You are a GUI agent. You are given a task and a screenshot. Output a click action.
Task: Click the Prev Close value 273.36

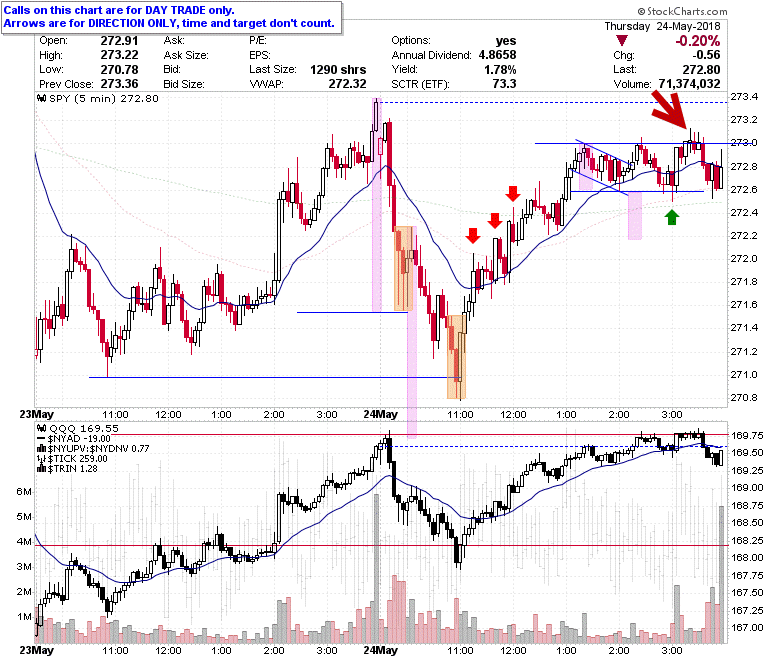point(119,84)
